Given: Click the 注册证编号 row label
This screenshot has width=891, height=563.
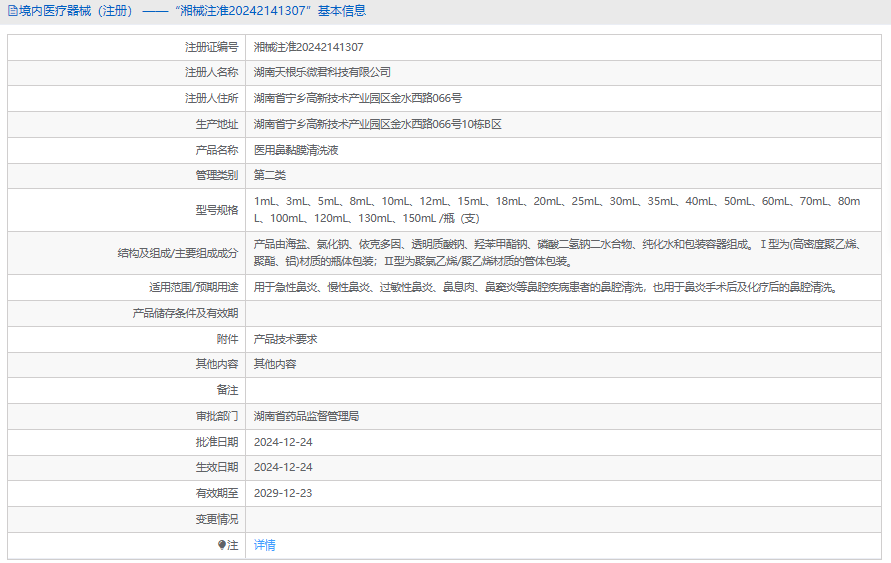Looking at the screenshot, I should 211,47.
